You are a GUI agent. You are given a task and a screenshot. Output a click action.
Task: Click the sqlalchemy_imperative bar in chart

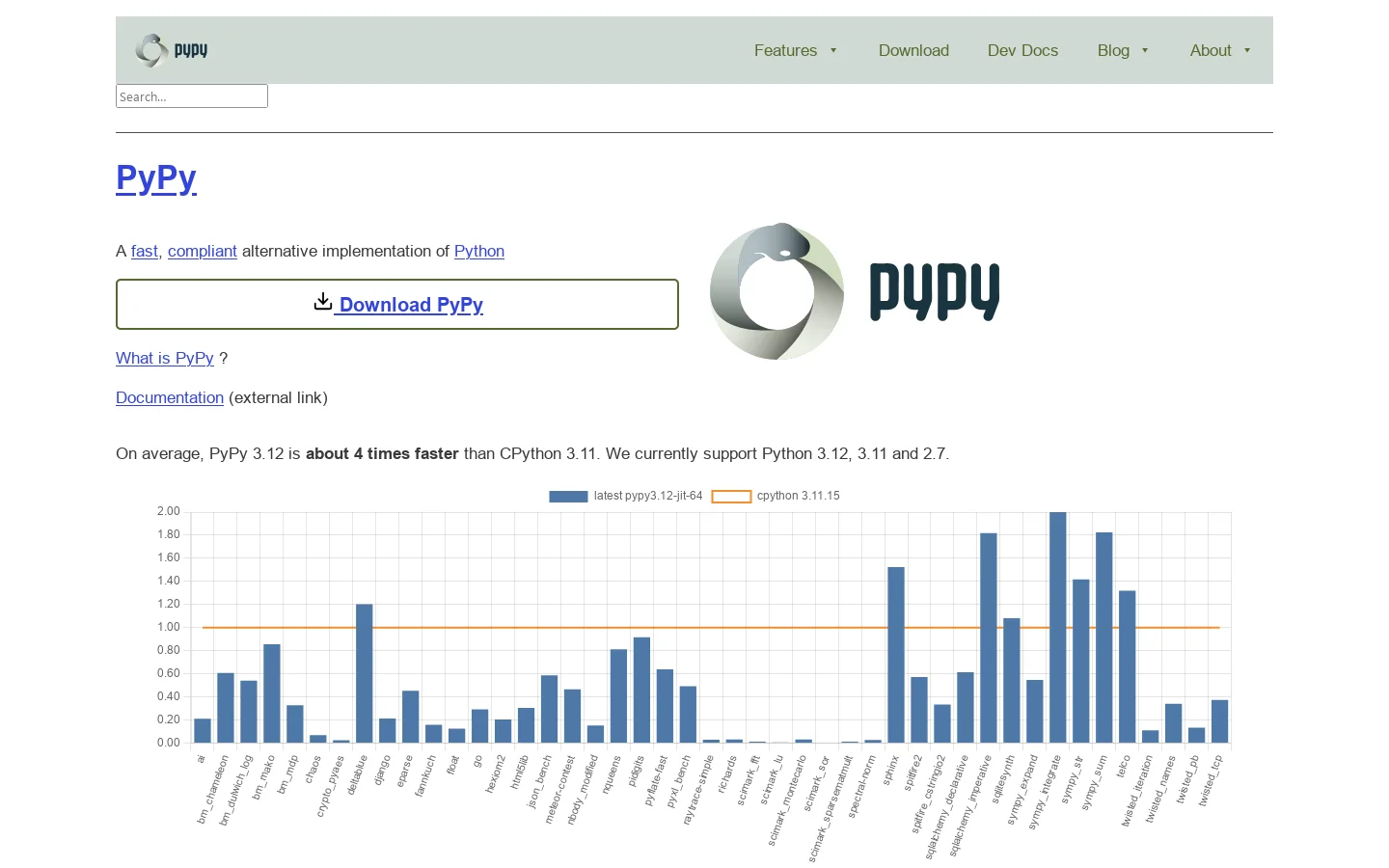pyautogui.click(x=989, y=637)
